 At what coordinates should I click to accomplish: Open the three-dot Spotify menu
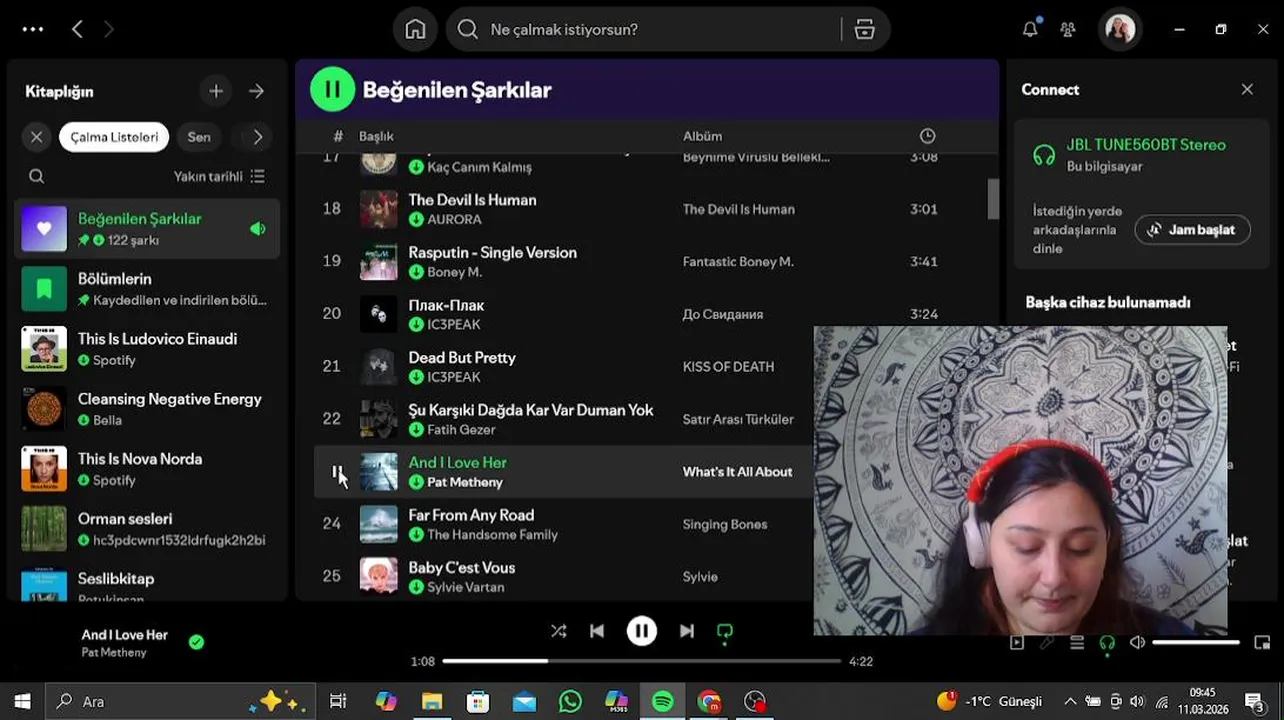[x=33, y=29]
